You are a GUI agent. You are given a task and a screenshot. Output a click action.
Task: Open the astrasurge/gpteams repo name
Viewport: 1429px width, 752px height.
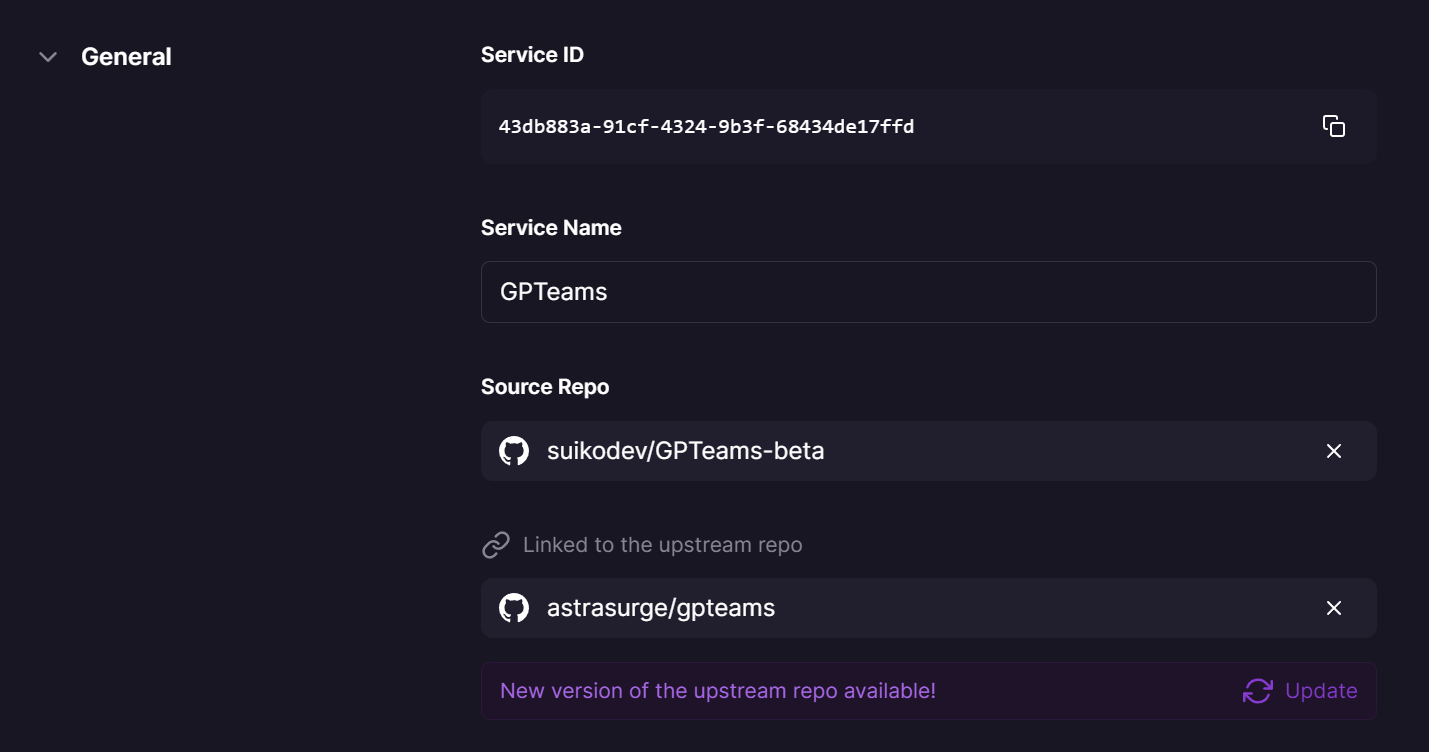click(660, 608)
